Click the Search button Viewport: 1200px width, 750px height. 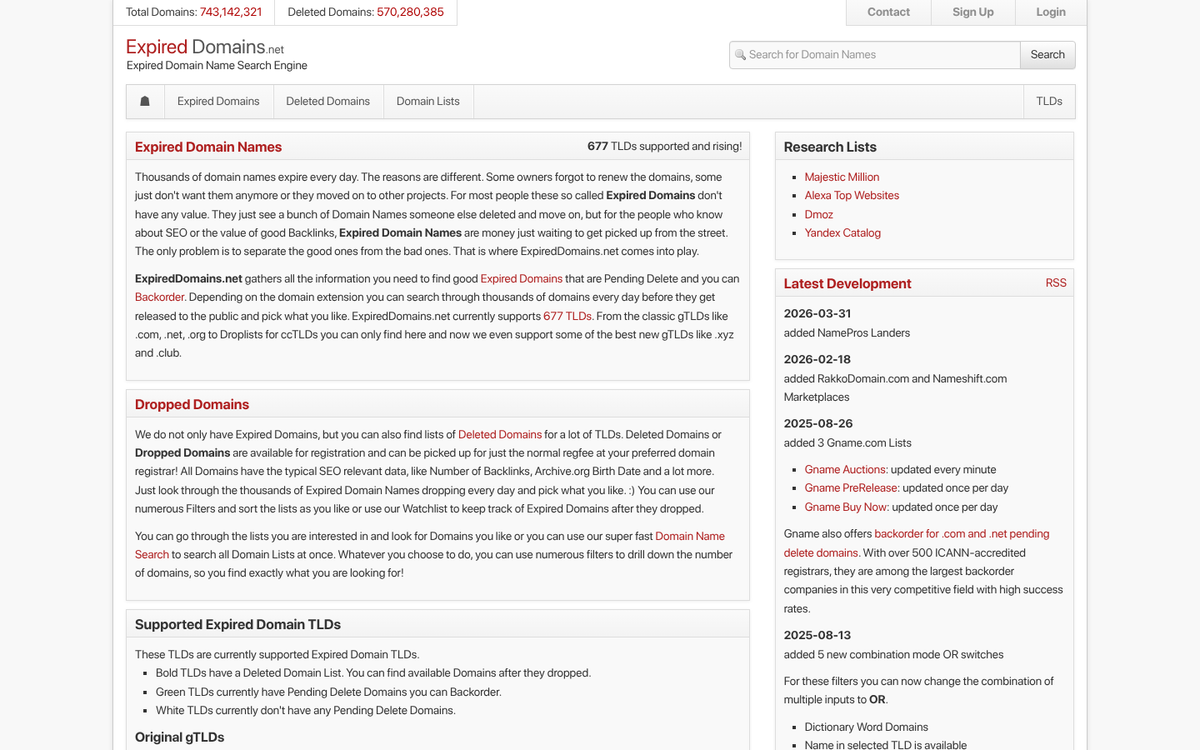pos(1047,54)
